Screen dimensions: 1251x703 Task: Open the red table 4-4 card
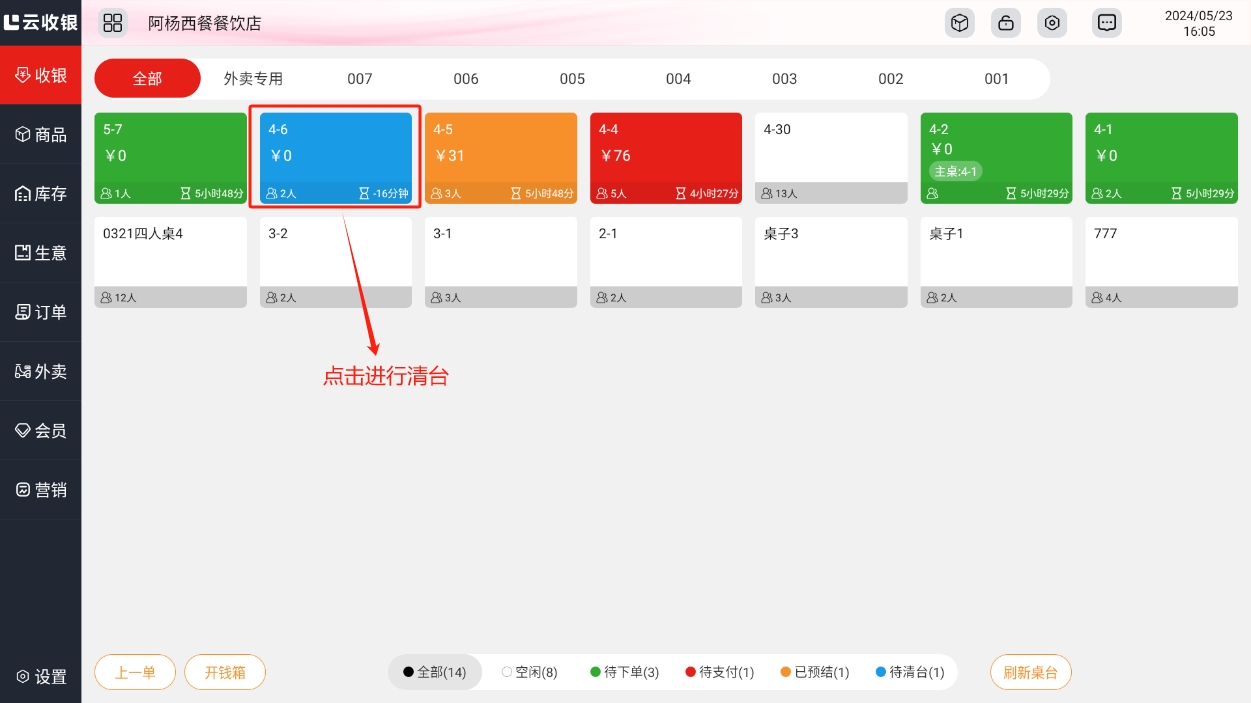(666, 157)
